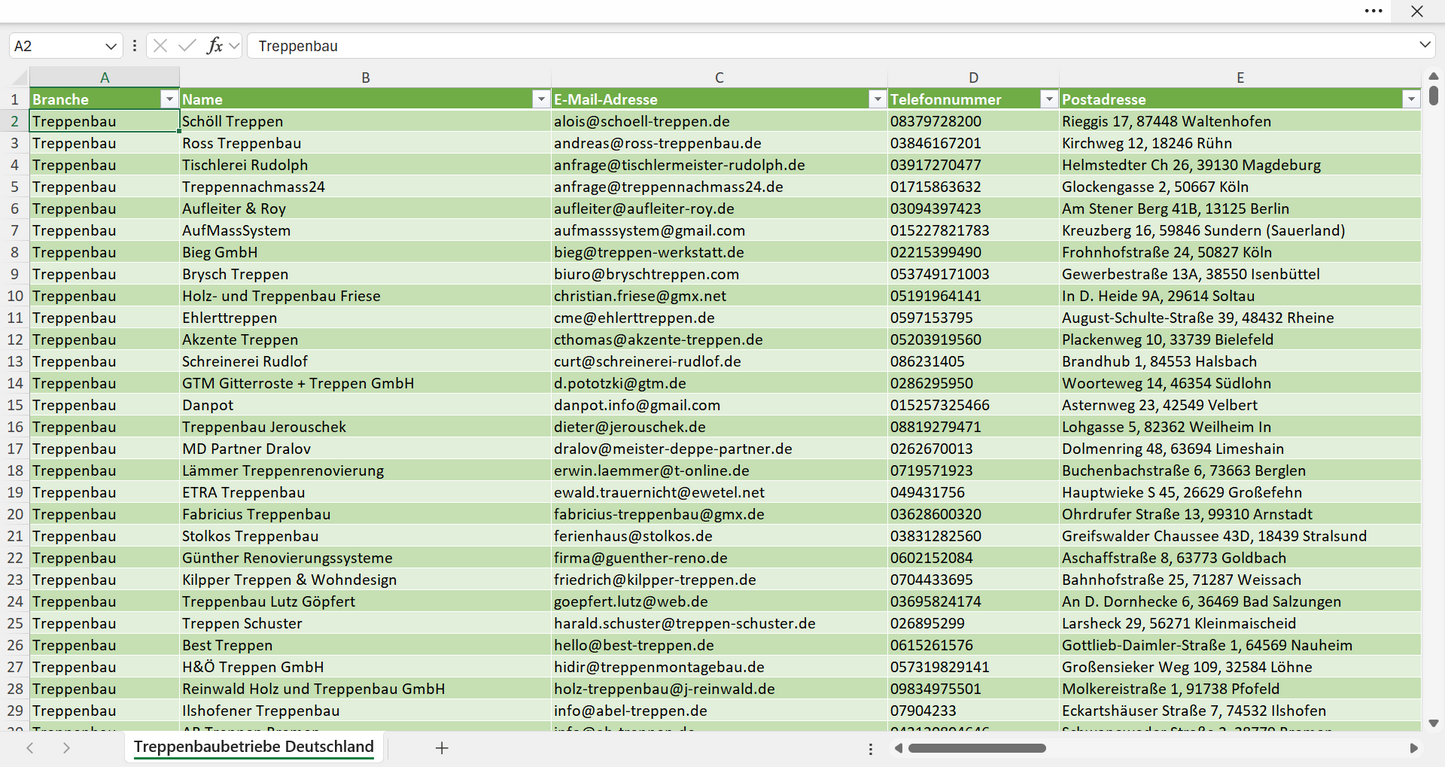This screenshot has width=1445, height=767.
Task: Select the Tischlerei Rudolph cell
Action: click(366, 165)
